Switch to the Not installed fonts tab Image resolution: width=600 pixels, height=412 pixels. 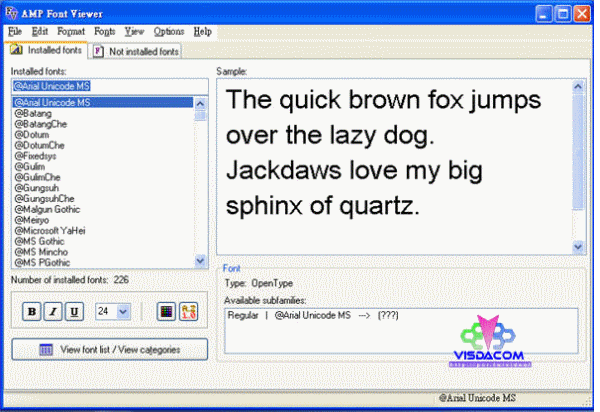[137, 51]
